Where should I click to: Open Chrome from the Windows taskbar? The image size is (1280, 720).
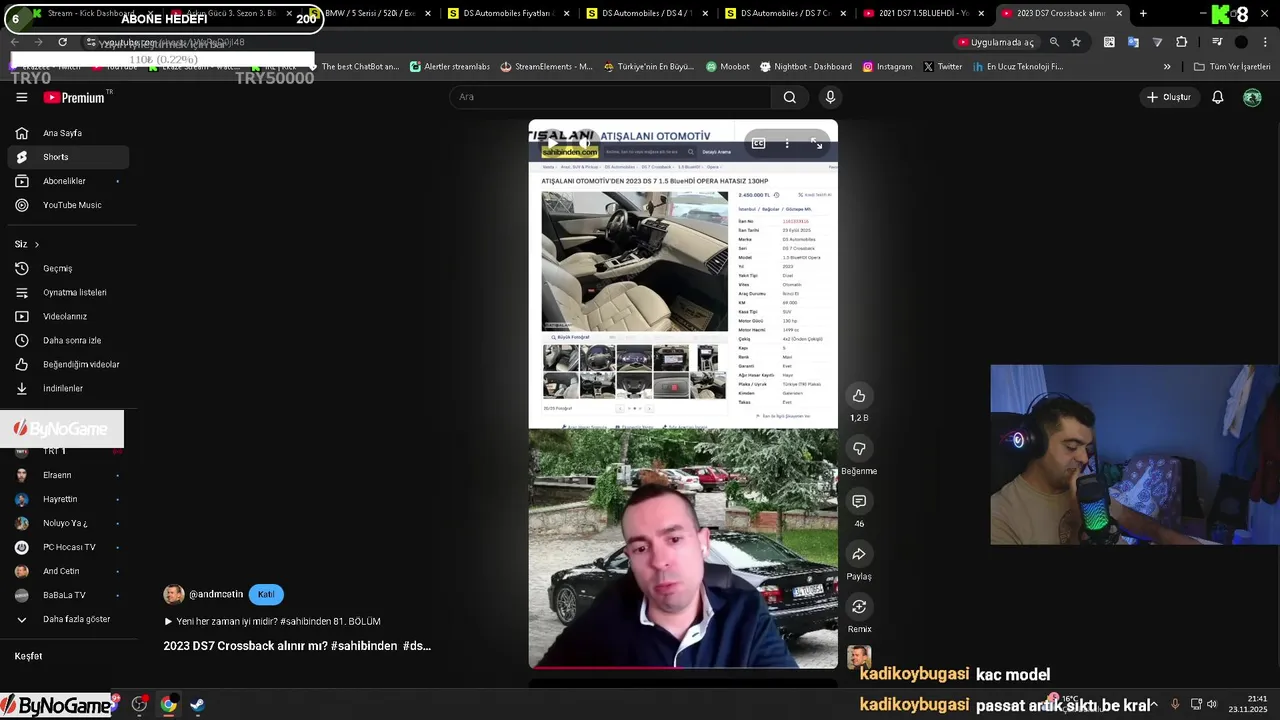(x=169, y=705)
